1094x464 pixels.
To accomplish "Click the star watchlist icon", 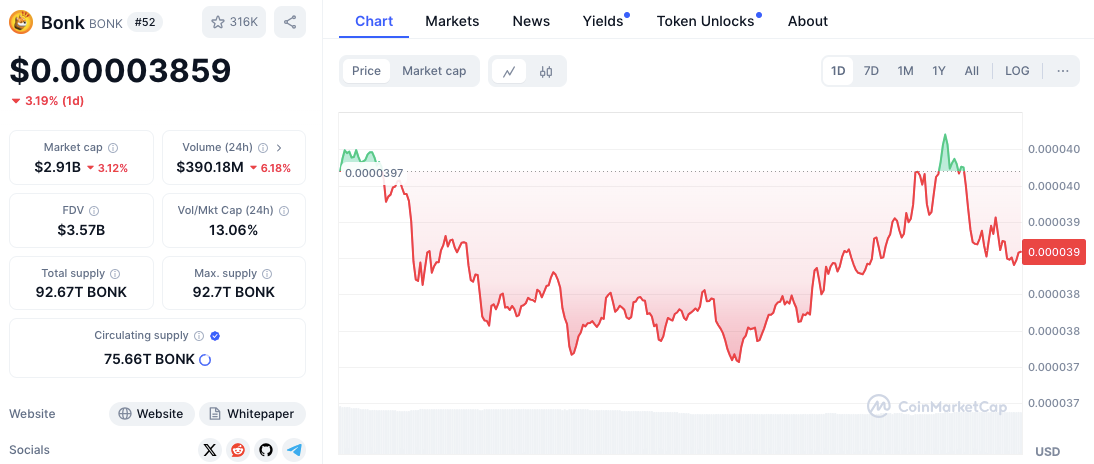I will (217, 22).
